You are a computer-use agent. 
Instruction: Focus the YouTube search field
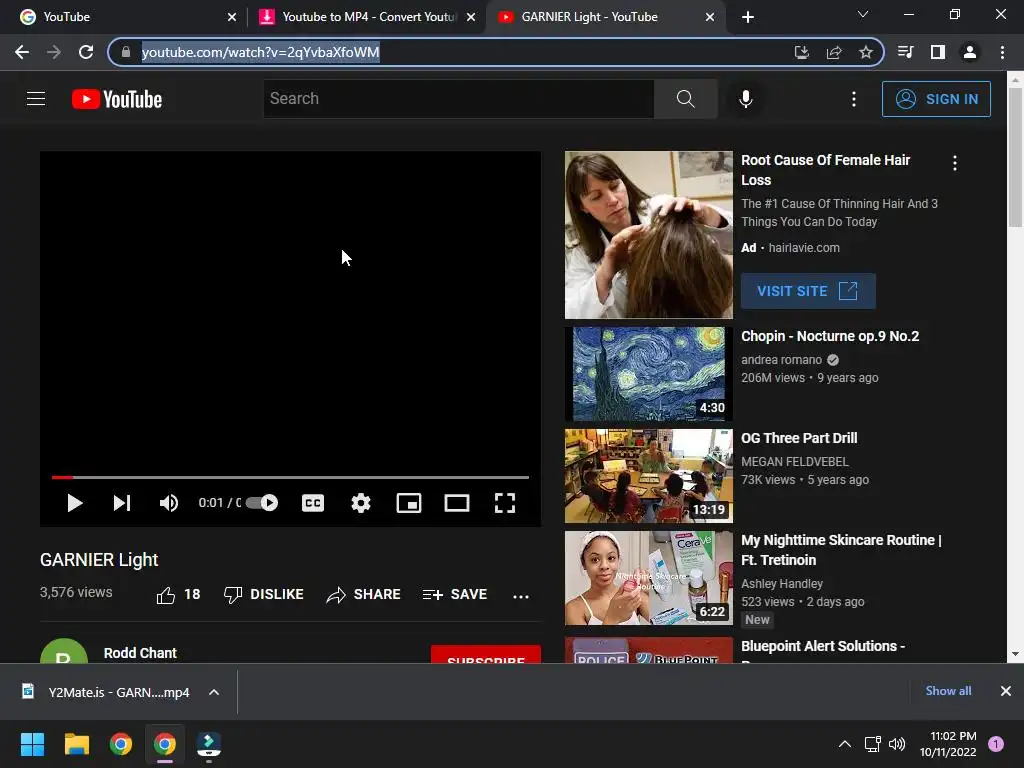coord(458,99)
